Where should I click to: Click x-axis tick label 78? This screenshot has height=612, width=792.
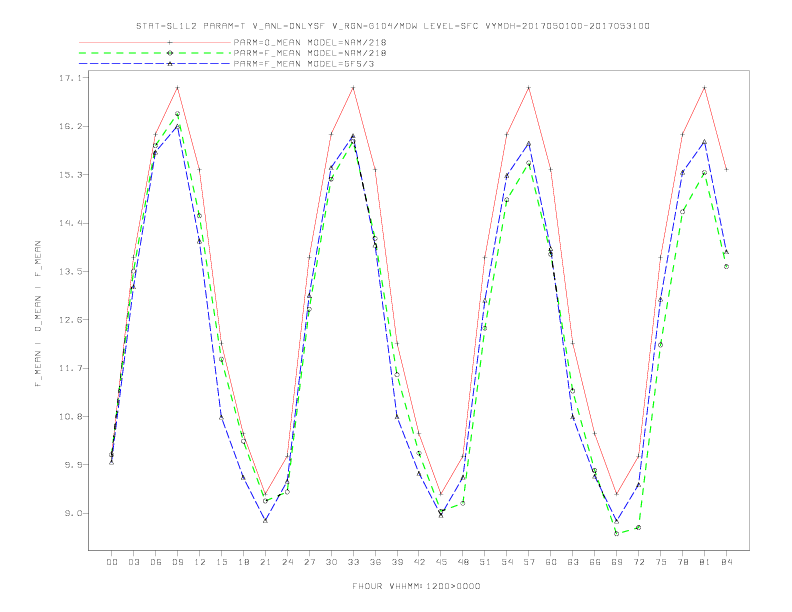tap(683, 562)
